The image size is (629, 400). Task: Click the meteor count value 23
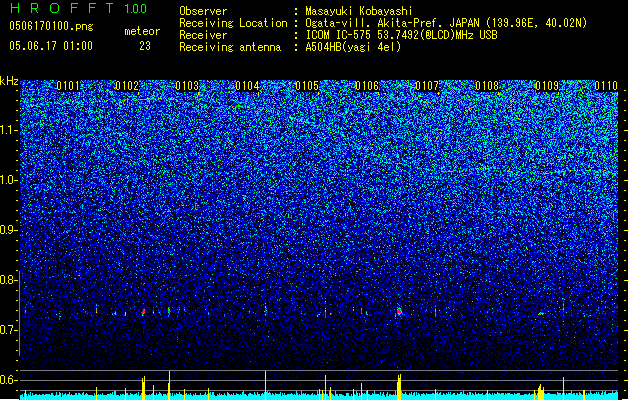pyautogui.click(x=145, y=46)
